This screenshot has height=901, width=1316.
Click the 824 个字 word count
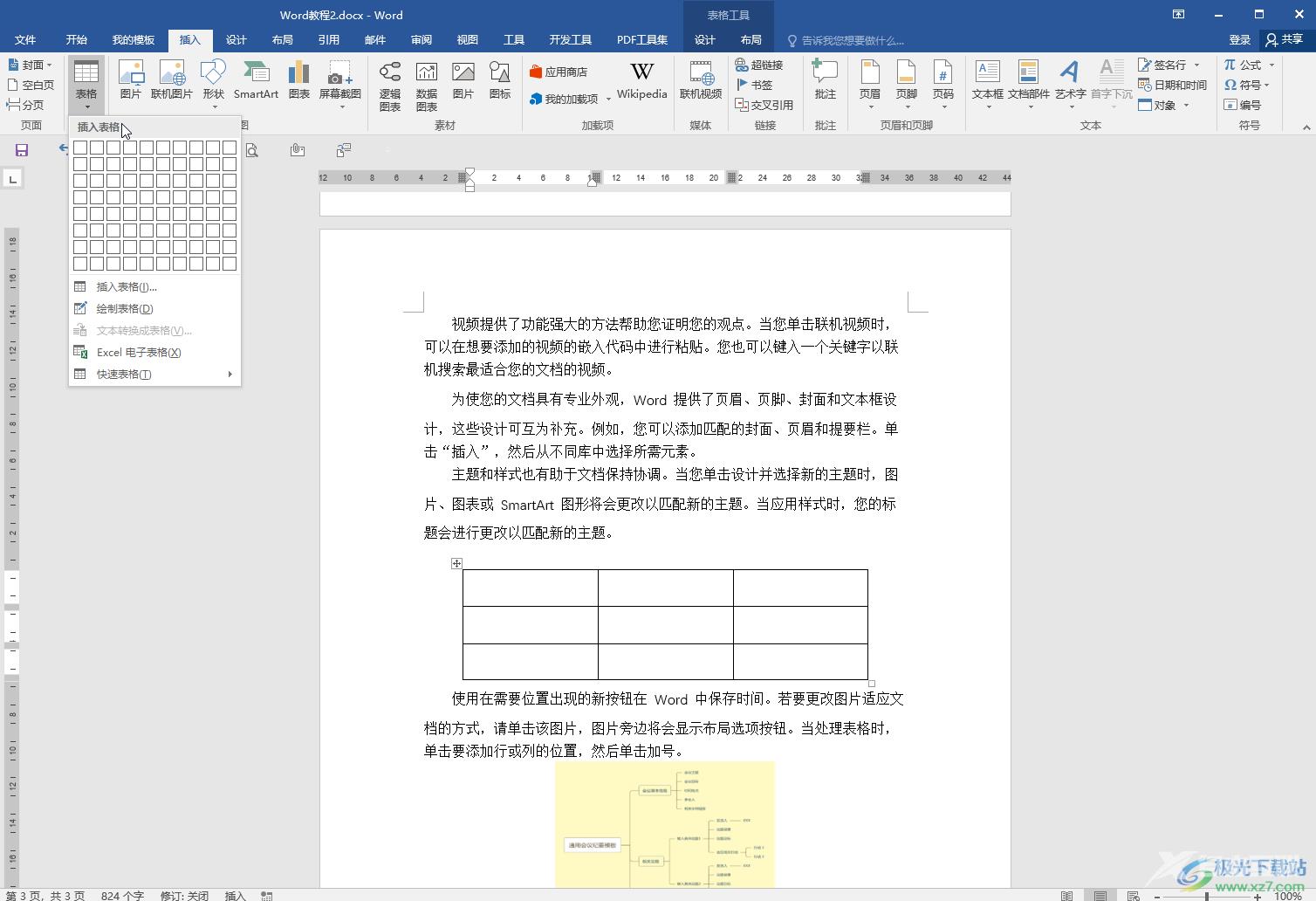point(122,895)
